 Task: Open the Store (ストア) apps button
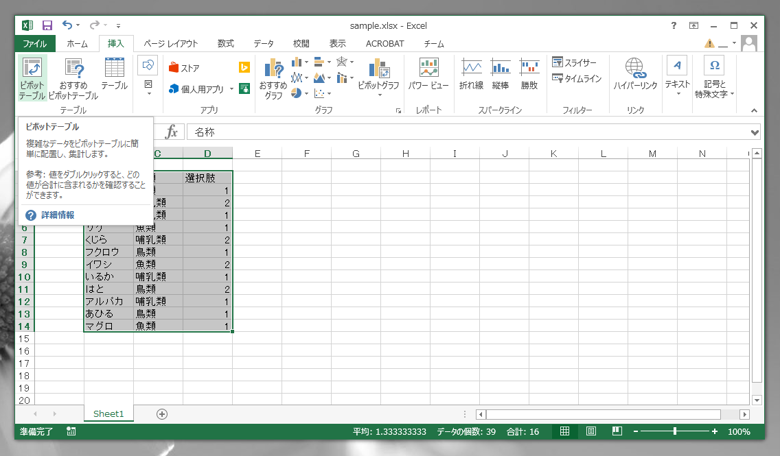[184, 68]
